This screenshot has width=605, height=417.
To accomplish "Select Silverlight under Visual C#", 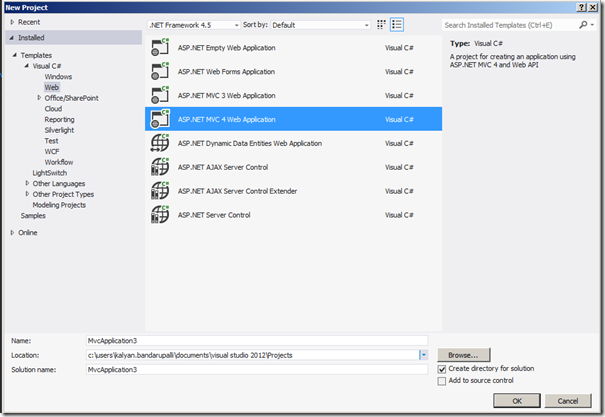I will [x=59, y=130].
